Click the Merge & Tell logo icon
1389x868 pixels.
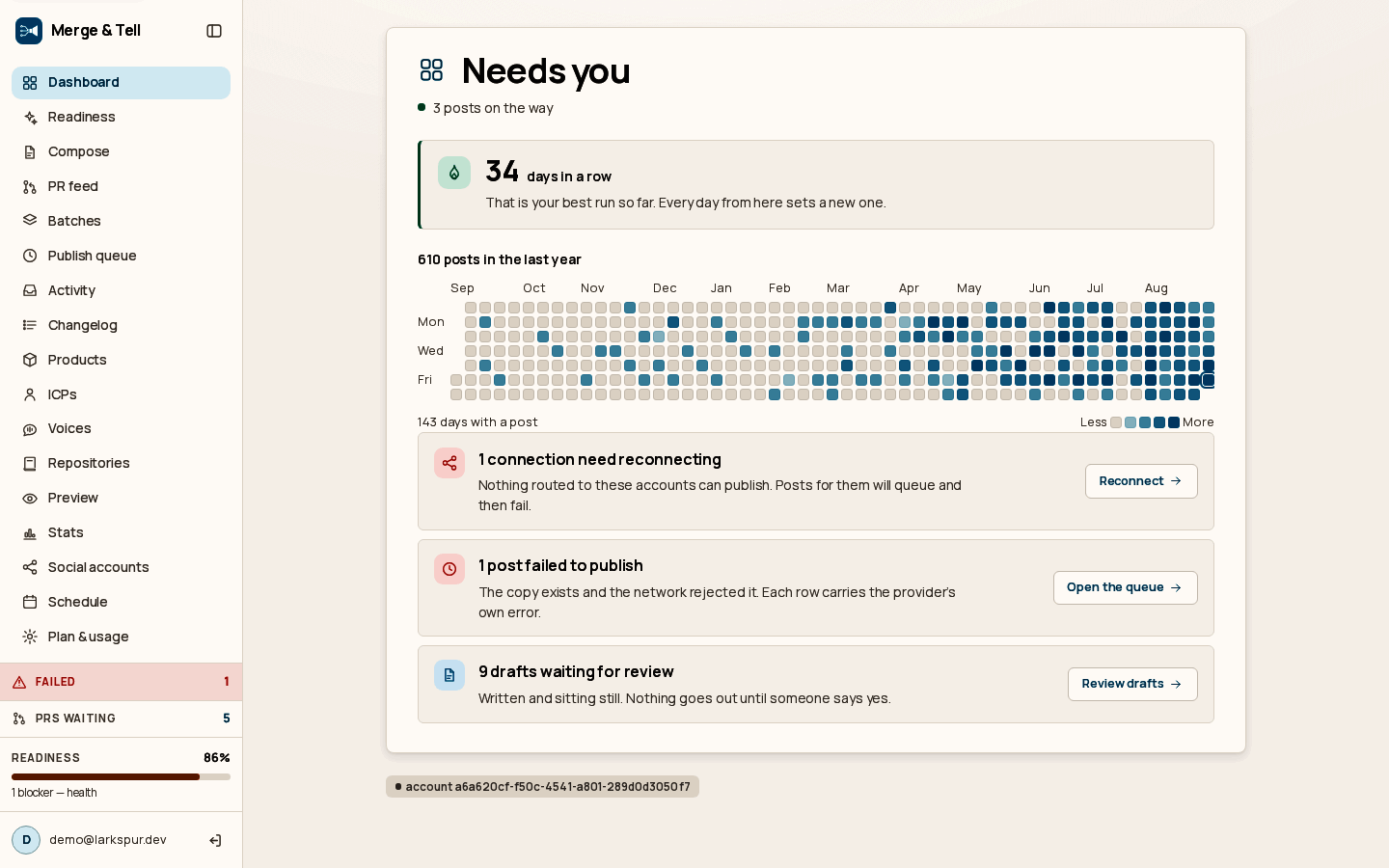pos(29,31)
